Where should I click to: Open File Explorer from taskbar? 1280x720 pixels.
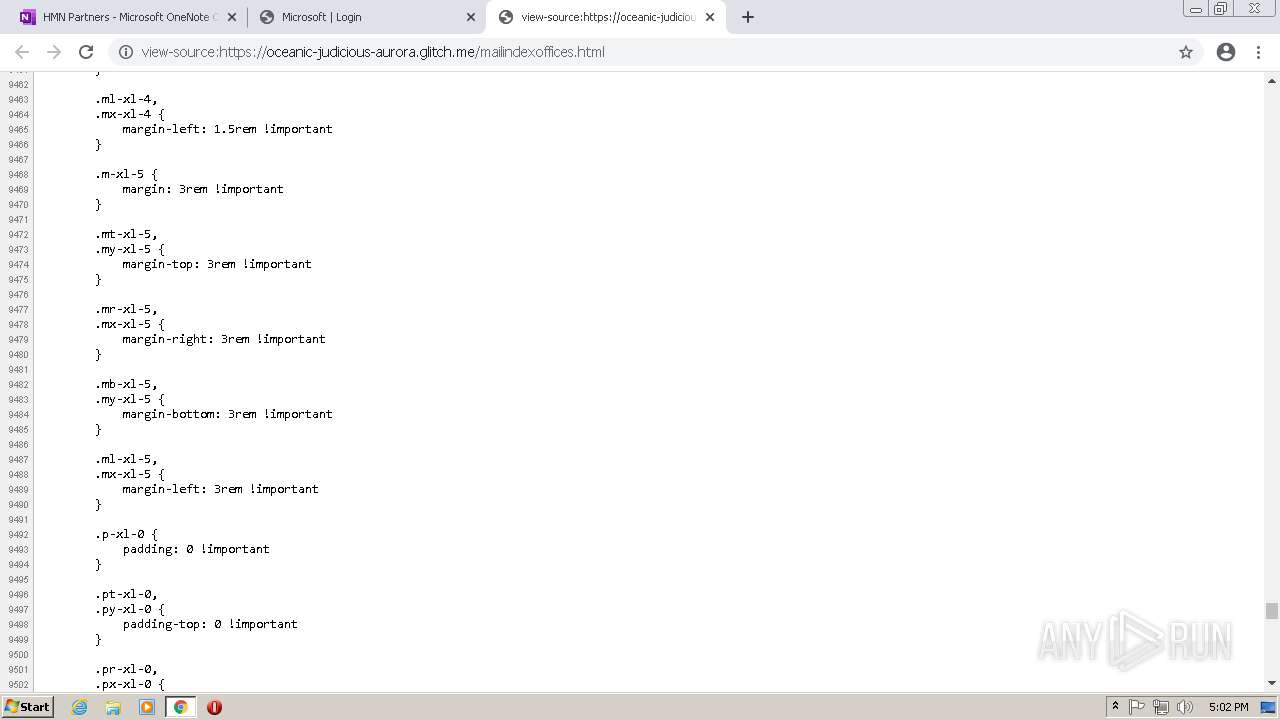(x=113, y=707)
